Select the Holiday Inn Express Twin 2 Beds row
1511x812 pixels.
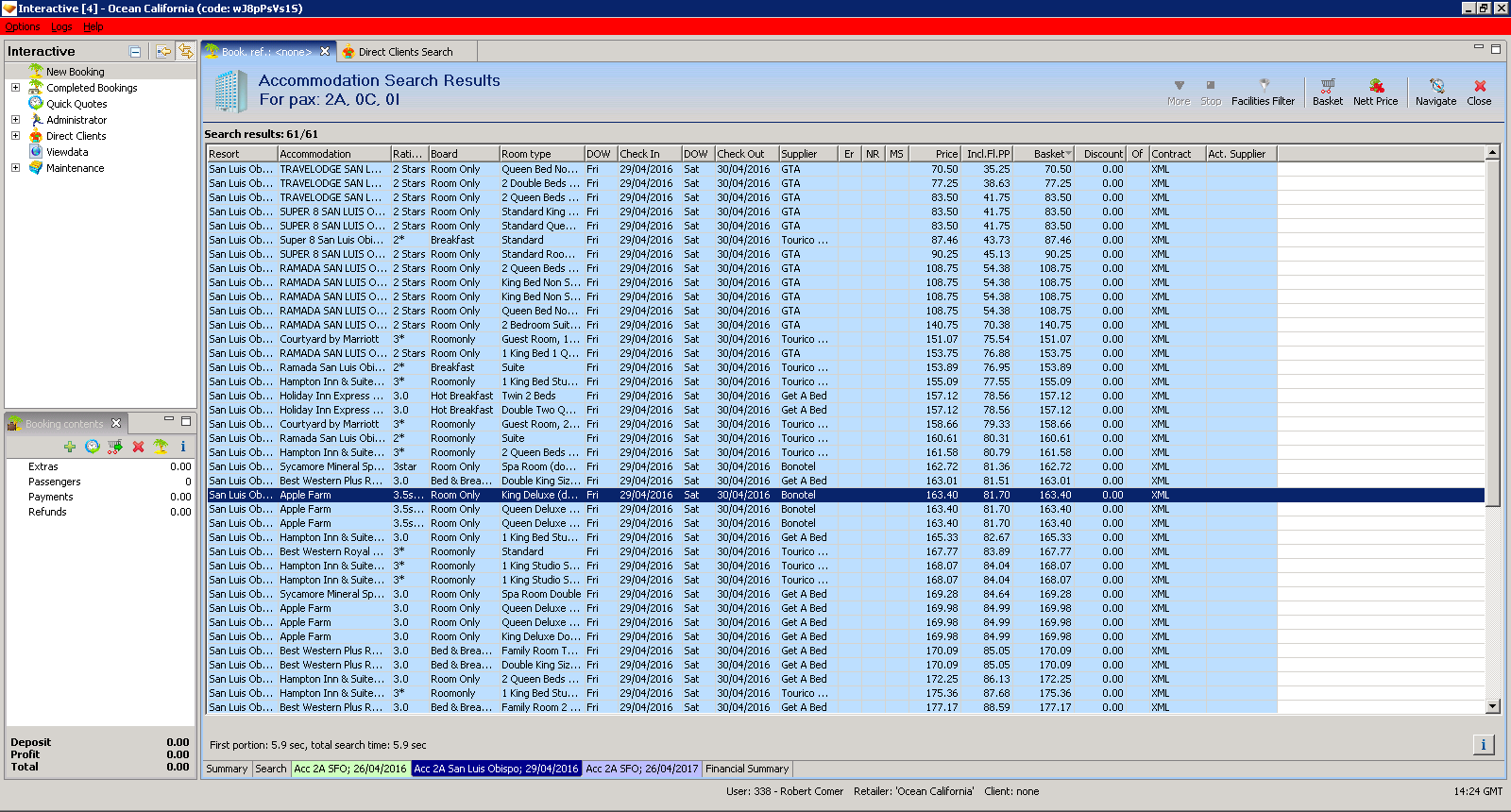pos(845,396)
